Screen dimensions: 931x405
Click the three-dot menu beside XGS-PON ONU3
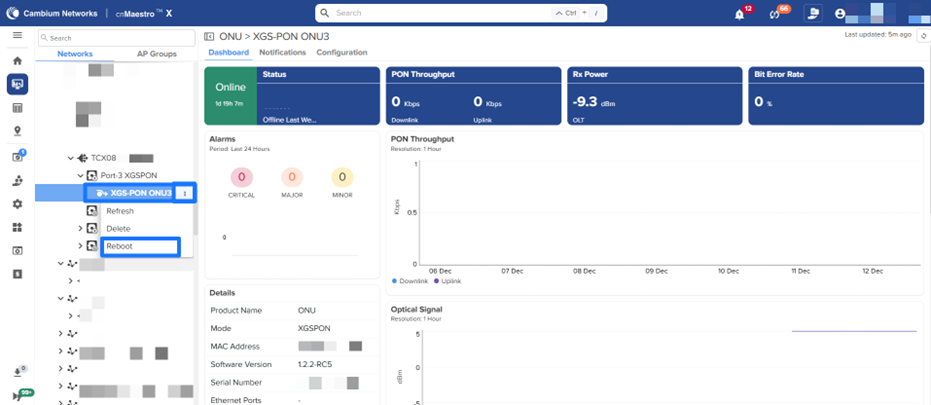tap(185, 193)
